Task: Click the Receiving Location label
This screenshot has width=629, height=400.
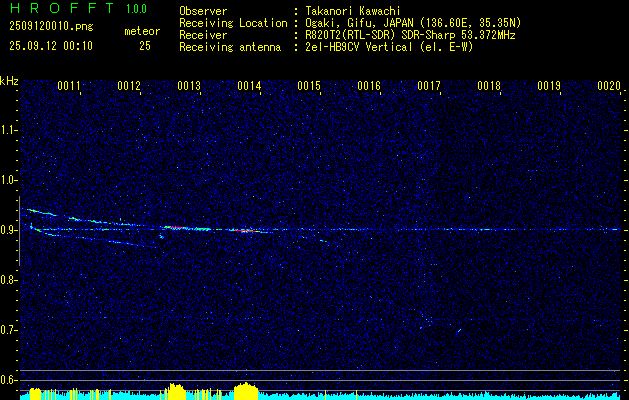Action: 233,23
